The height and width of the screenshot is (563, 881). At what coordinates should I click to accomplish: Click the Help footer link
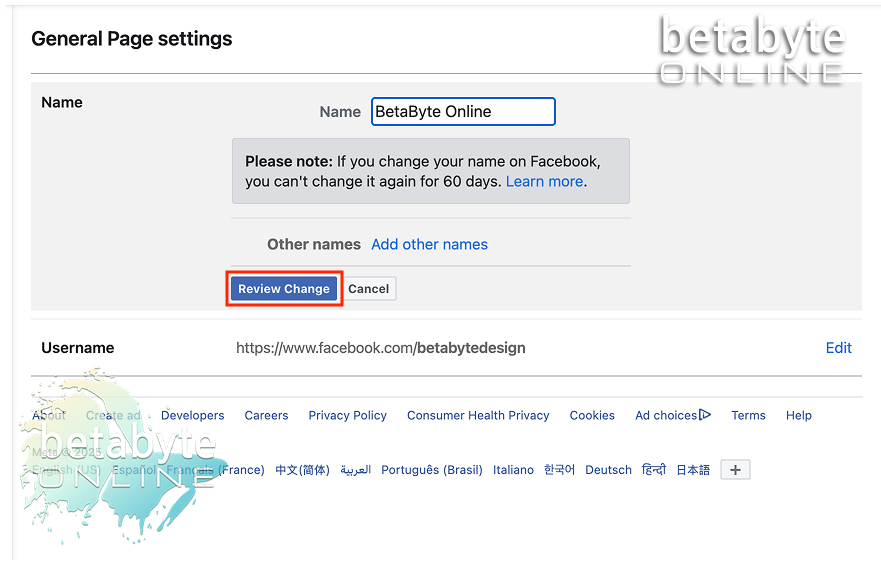(x=799, y=416)
